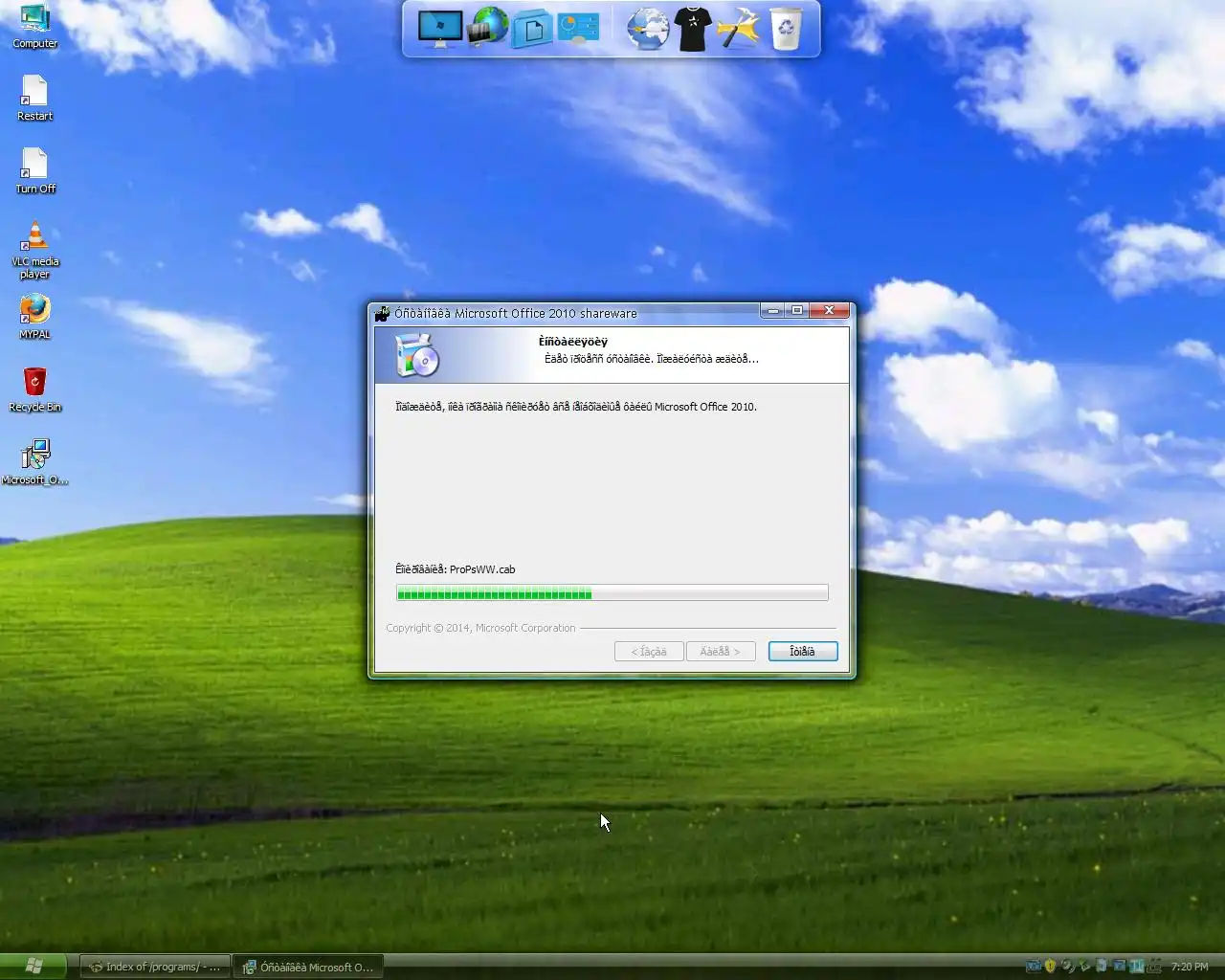Click the Cancel button in the installer dialog
The image size is (1225, 980).
click(803, 651)
